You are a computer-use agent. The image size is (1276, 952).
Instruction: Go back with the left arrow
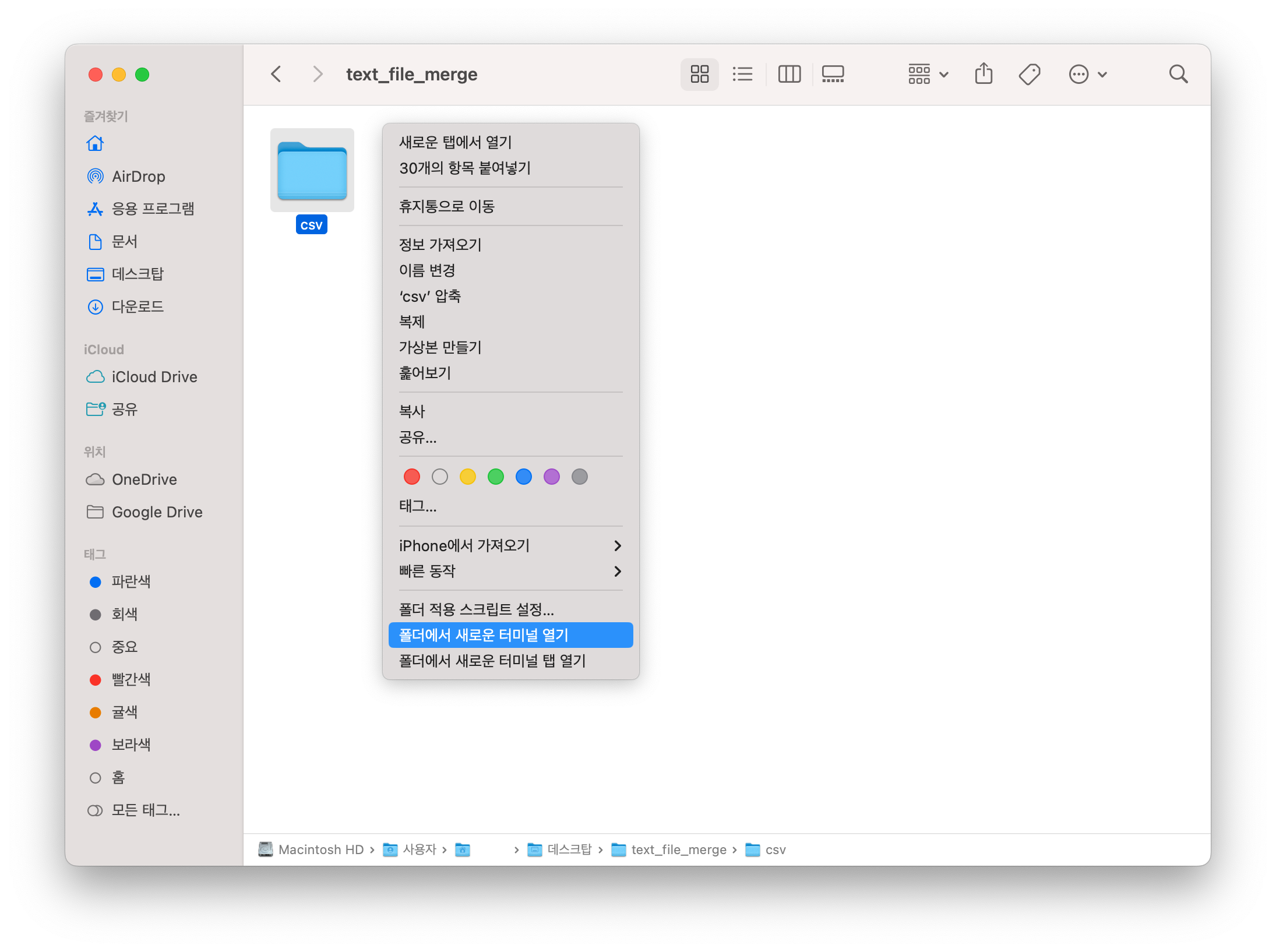[276, 74]
